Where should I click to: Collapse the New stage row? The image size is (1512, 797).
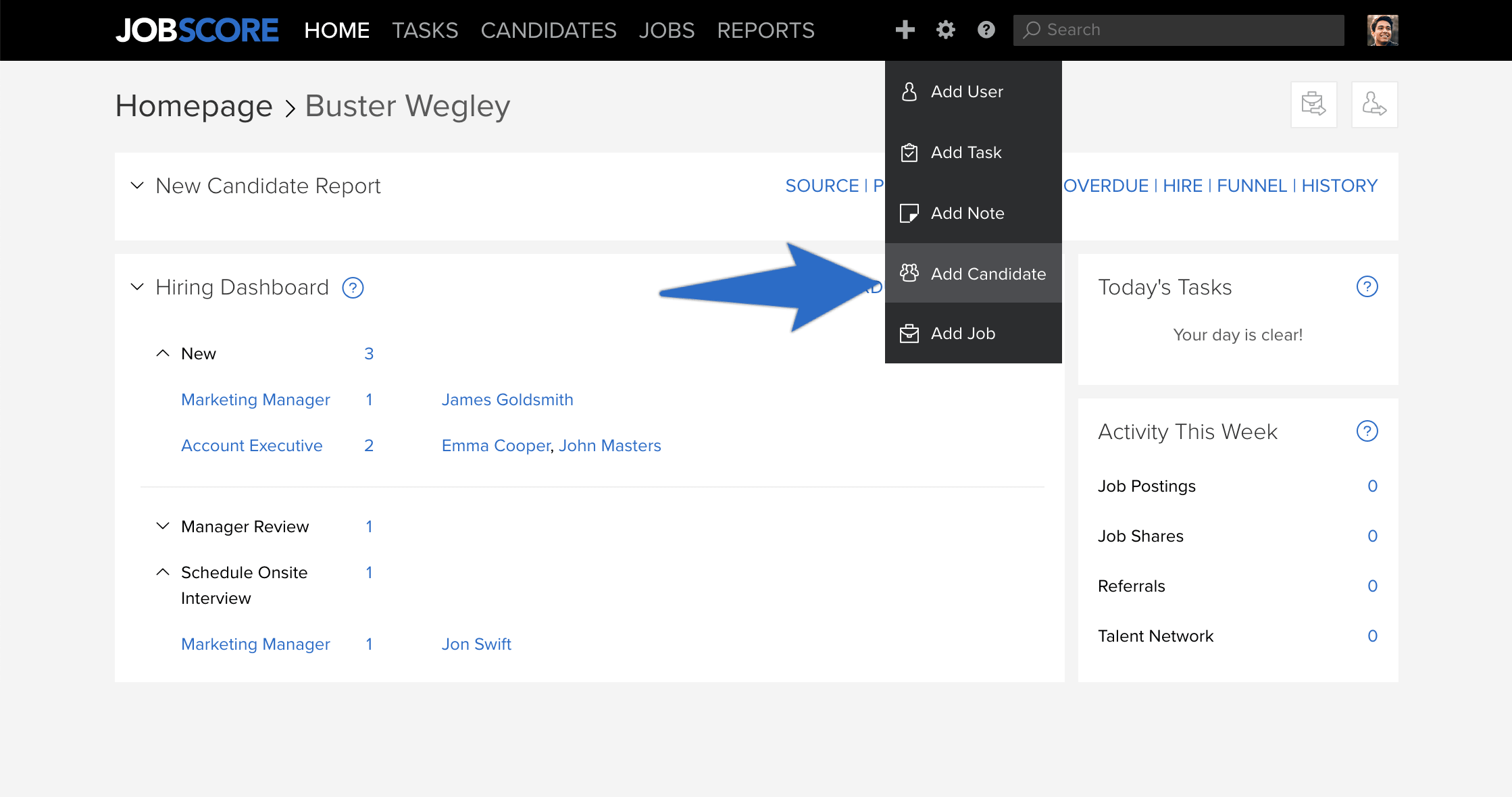pos(163,353)
